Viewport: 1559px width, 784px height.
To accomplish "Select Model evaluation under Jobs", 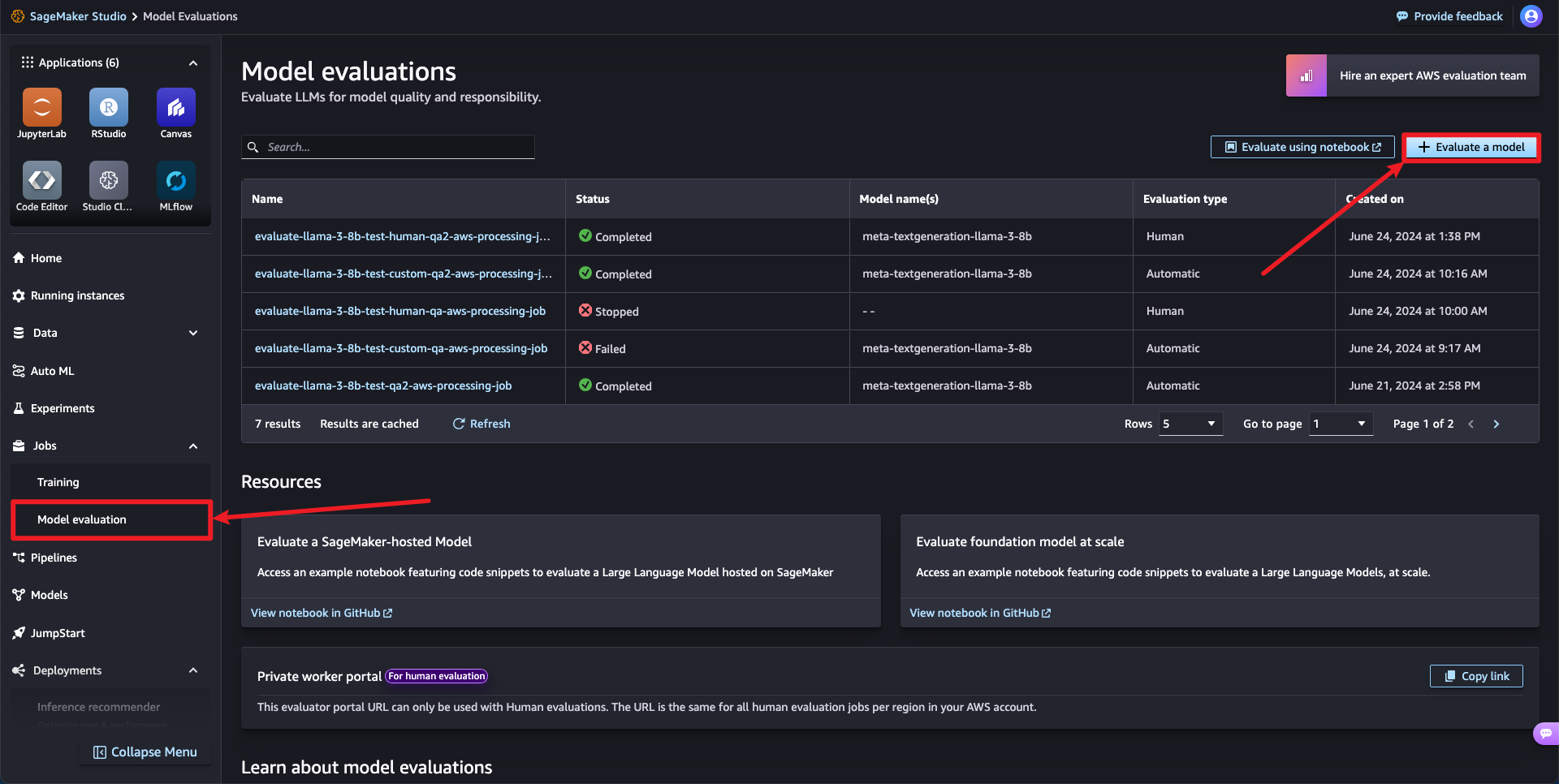I will [x=111, y=519].
